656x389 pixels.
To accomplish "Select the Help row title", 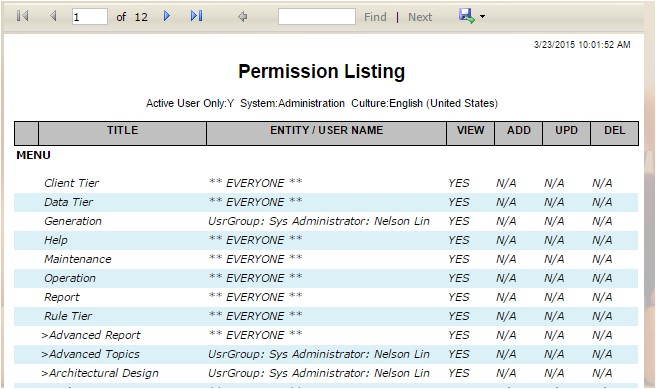I will [x=56, y=240].
